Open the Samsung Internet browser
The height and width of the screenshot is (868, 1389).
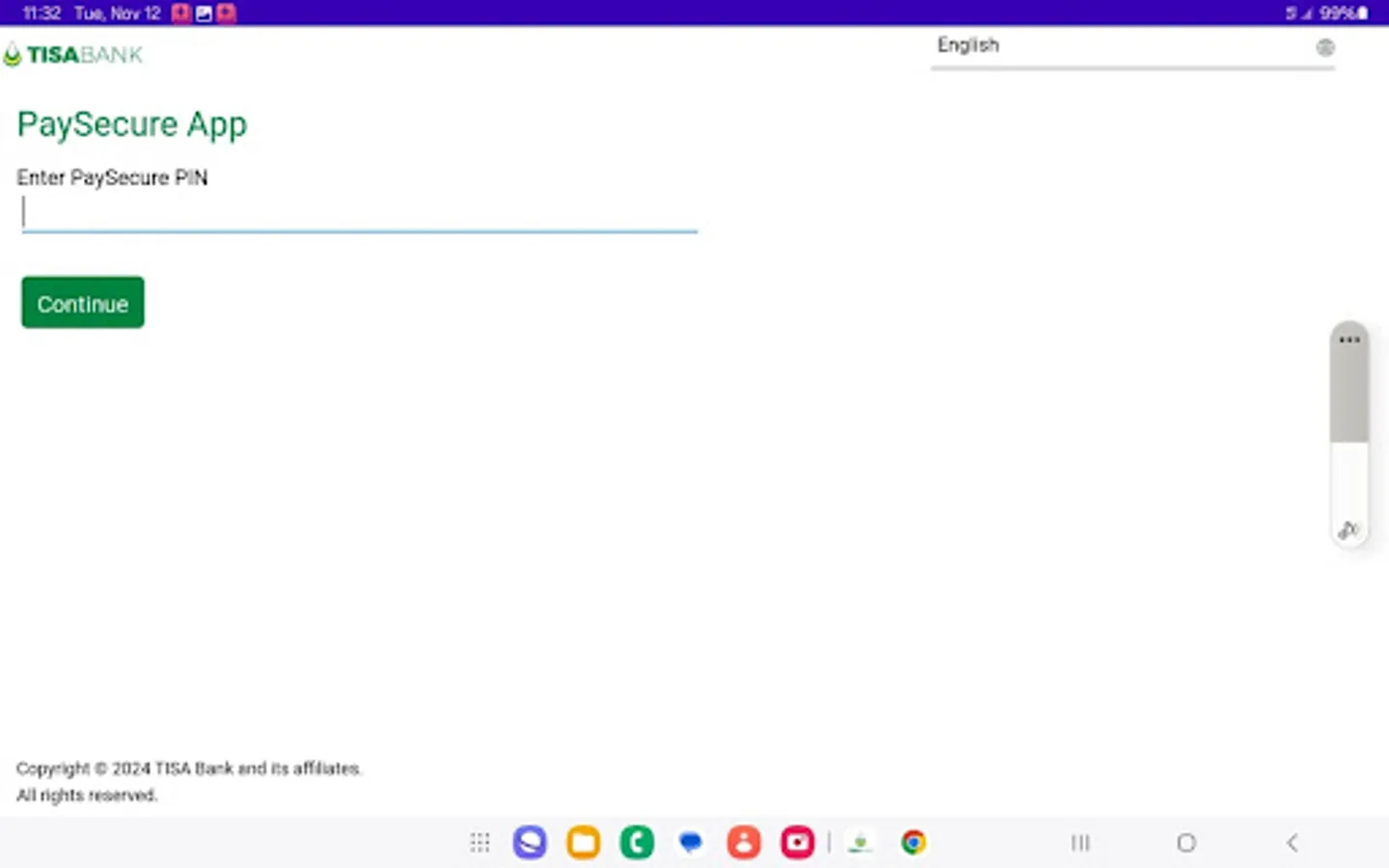pos(530,842)
